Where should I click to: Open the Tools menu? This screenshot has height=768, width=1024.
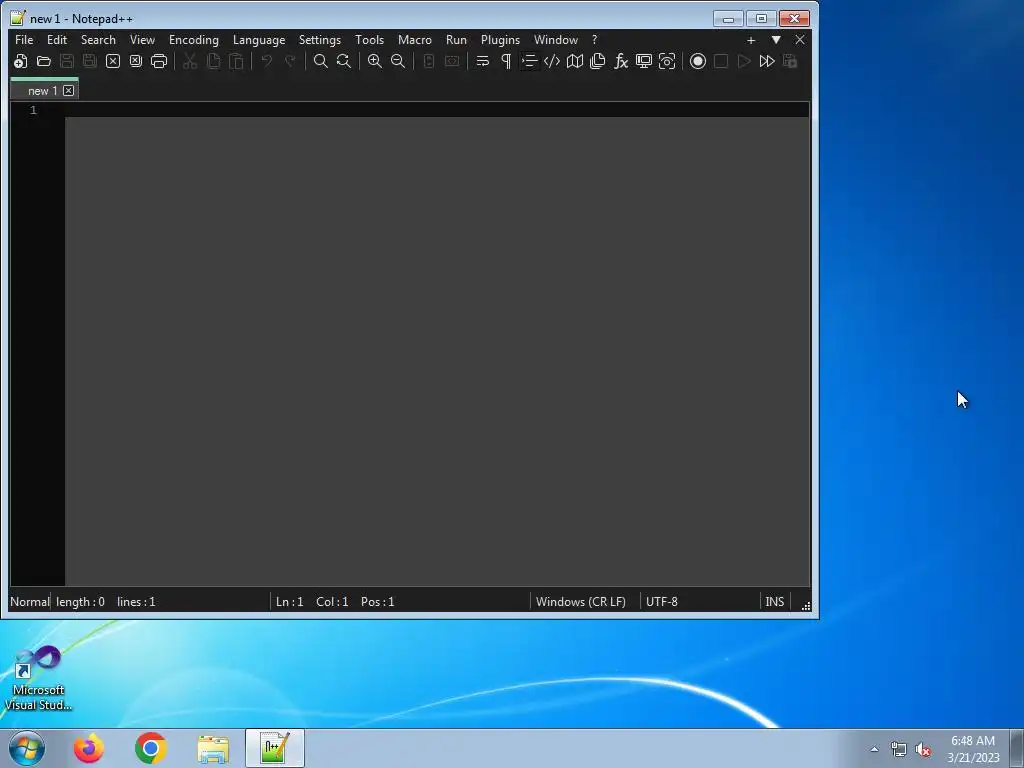coord(370,40)
